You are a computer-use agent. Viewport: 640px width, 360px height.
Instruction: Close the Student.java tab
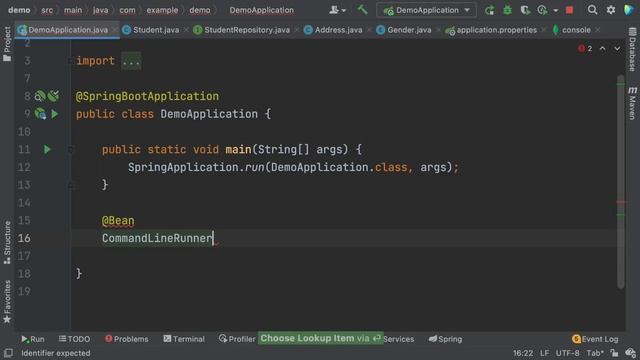click(x=186, y=30)
